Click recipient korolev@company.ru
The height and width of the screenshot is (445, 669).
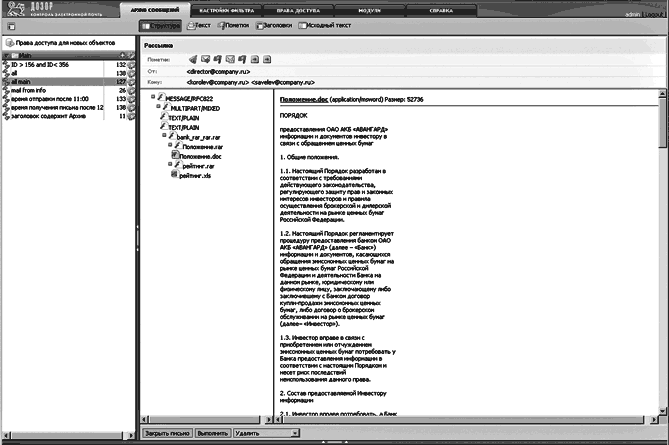coord(218,82)
